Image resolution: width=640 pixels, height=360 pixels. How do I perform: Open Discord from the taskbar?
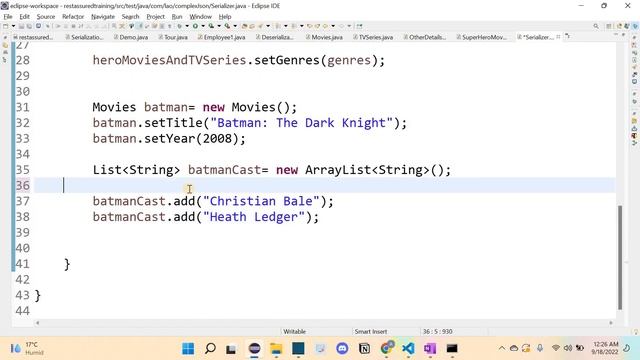[342, 349]
